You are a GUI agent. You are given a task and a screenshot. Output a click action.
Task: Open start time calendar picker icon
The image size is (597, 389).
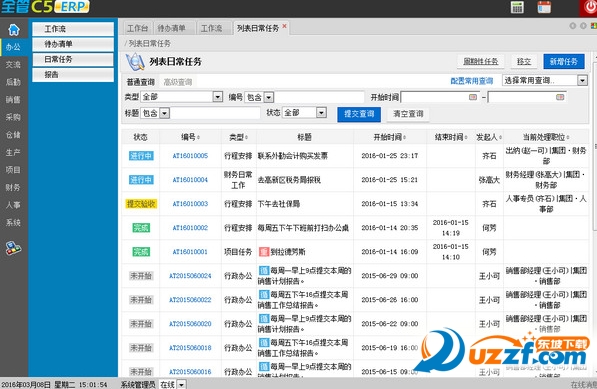[x=472, y=97]
